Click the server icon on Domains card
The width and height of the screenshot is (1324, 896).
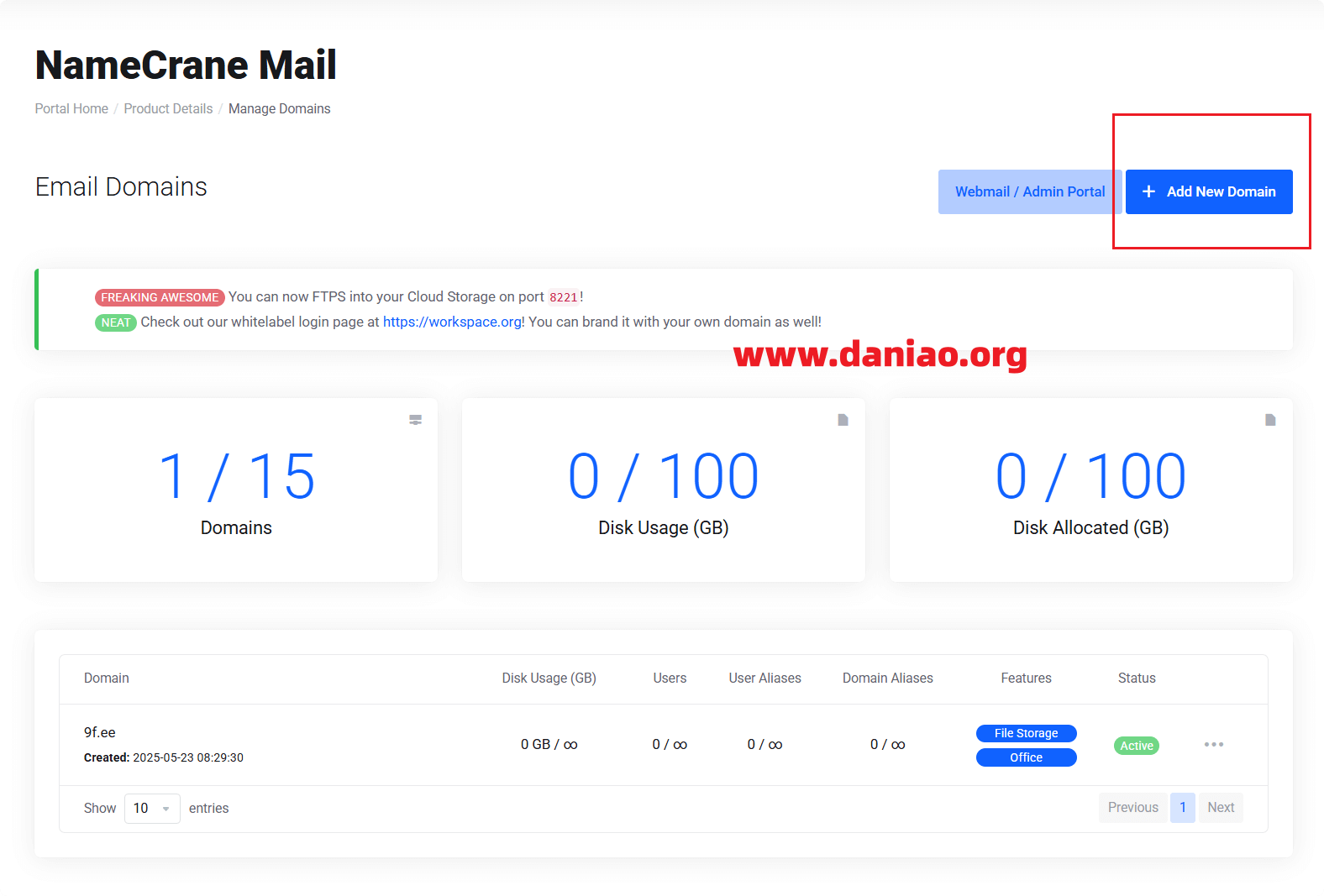pos(415,420)
